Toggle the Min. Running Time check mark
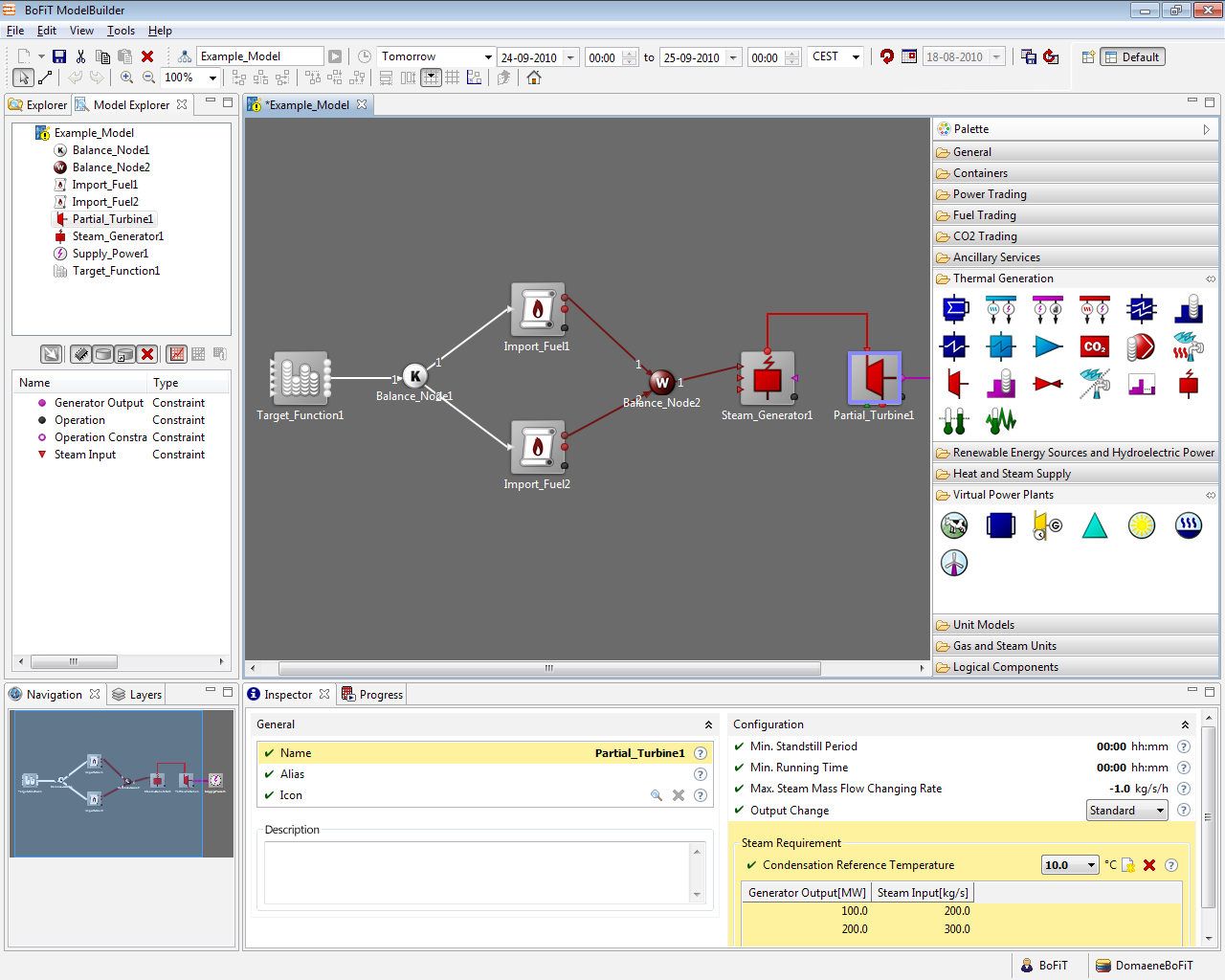The image size is (1225, 980). (739, 768)
